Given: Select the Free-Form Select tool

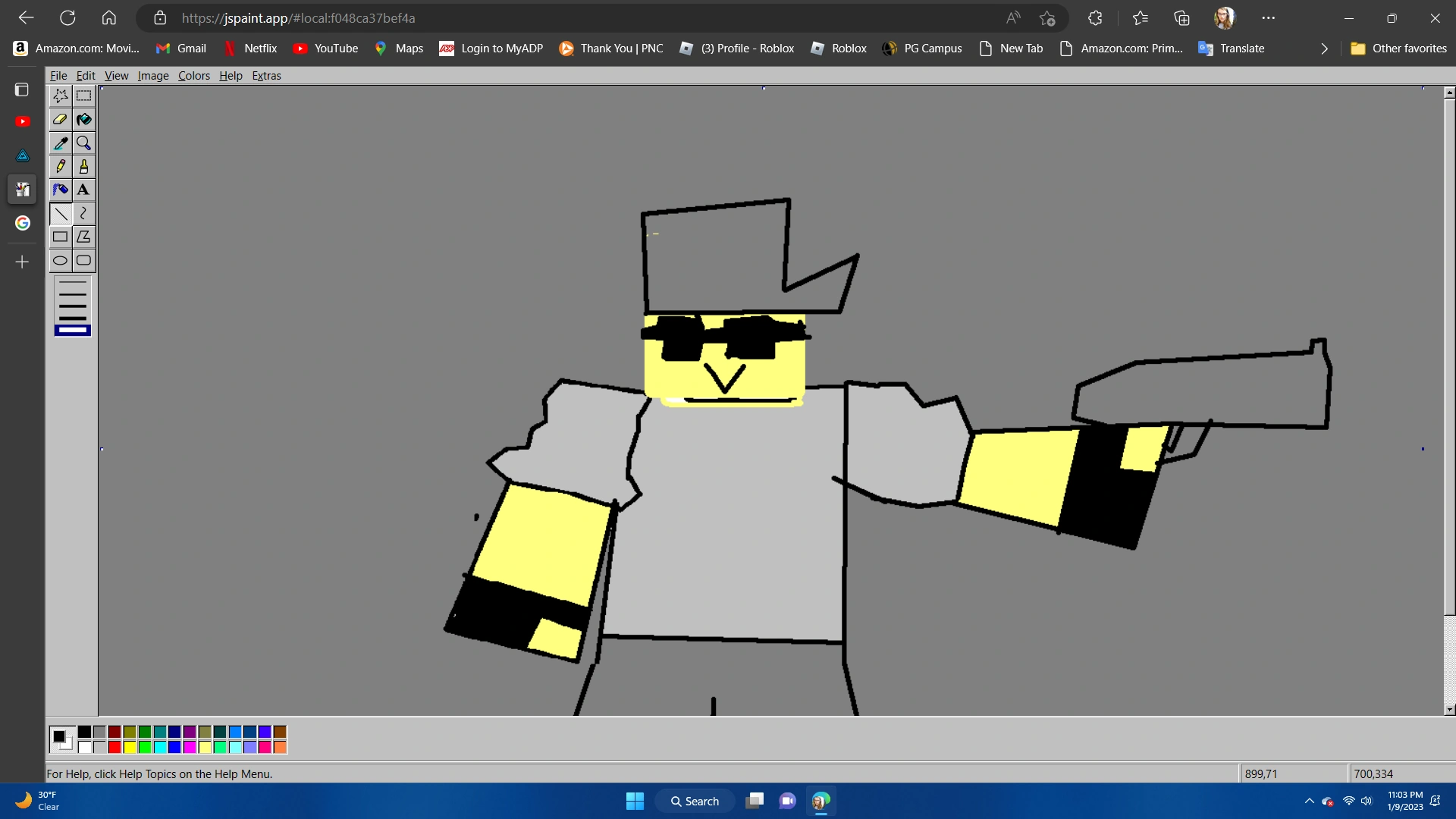Looking at the screenshot, I should pos(61,96).
